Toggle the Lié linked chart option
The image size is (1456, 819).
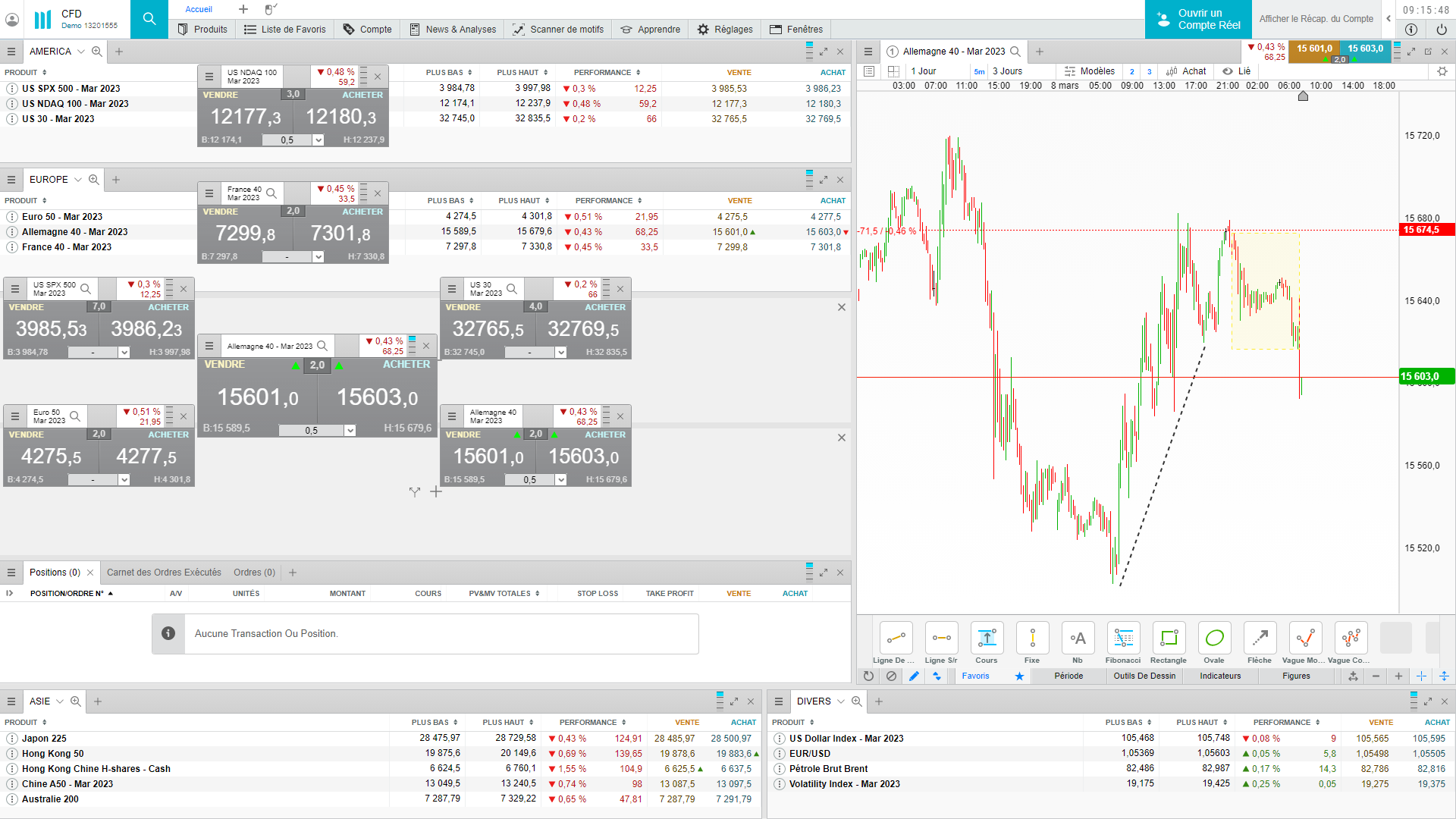coord(1237,71)
